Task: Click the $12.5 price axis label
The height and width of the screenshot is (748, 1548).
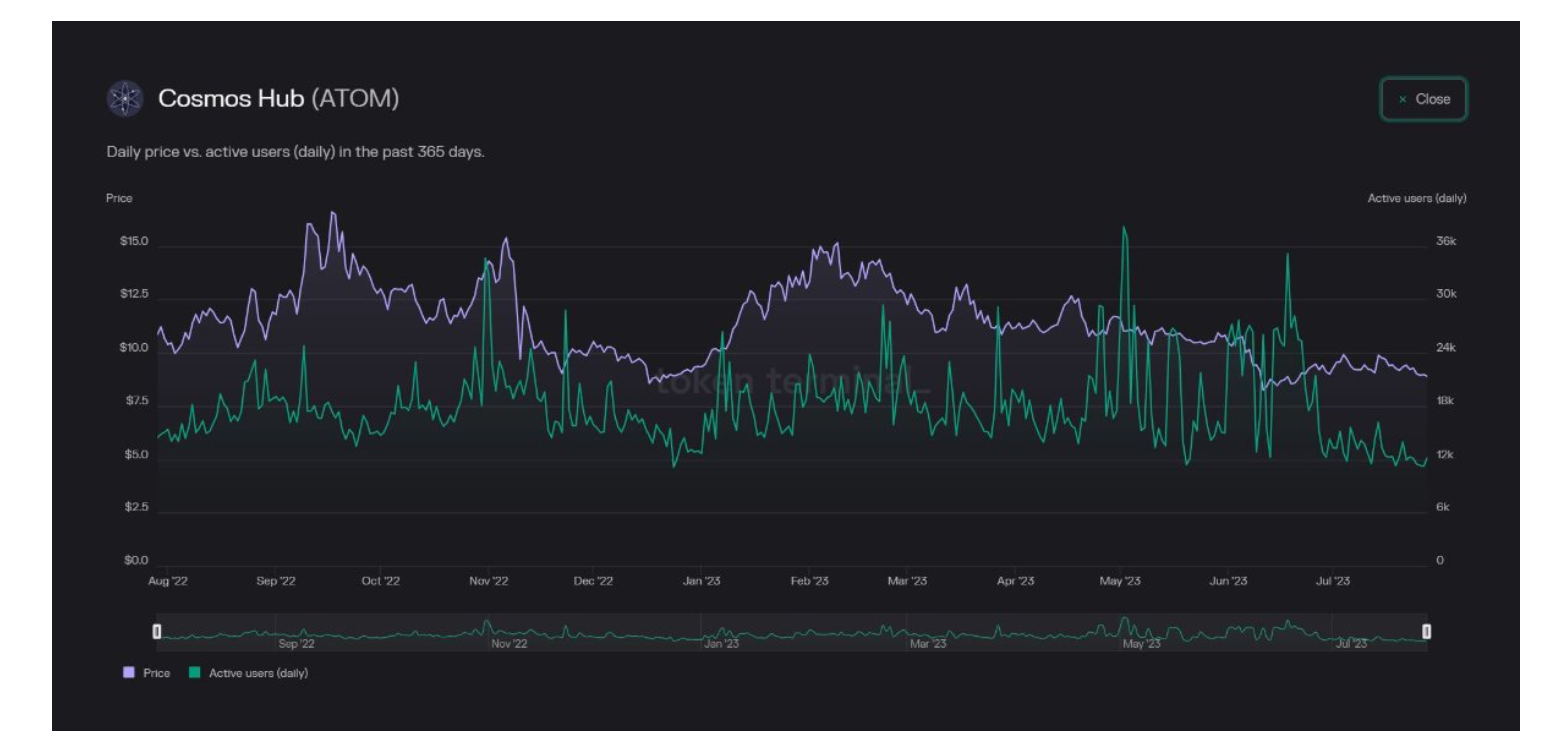Action: coord(133,295)
